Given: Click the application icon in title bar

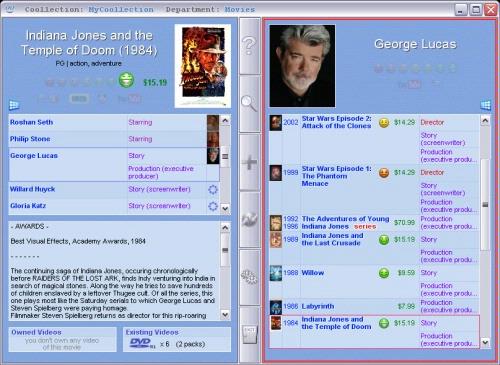Looking at the screenshot, I should tap(10, 8).
